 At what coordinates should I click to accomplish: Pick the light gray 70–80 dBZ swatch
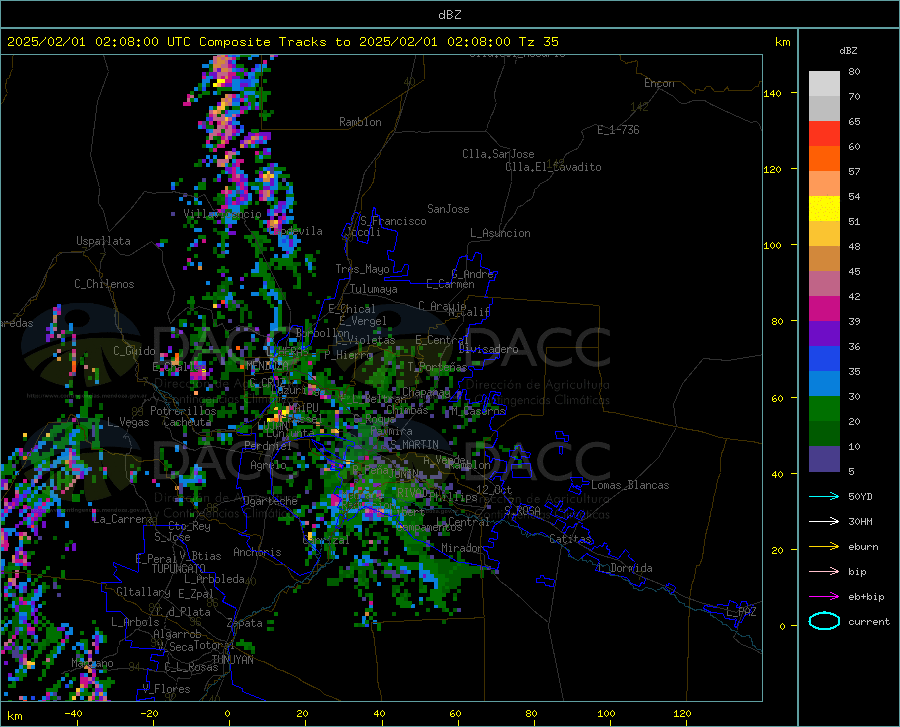click(x=824, y=84)
